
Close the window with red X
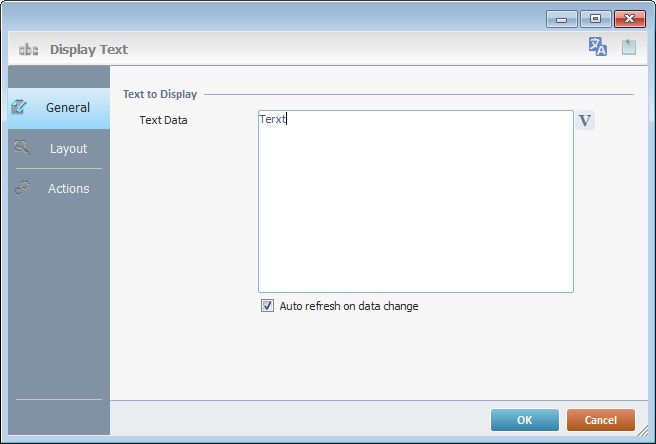click(629, 19)
